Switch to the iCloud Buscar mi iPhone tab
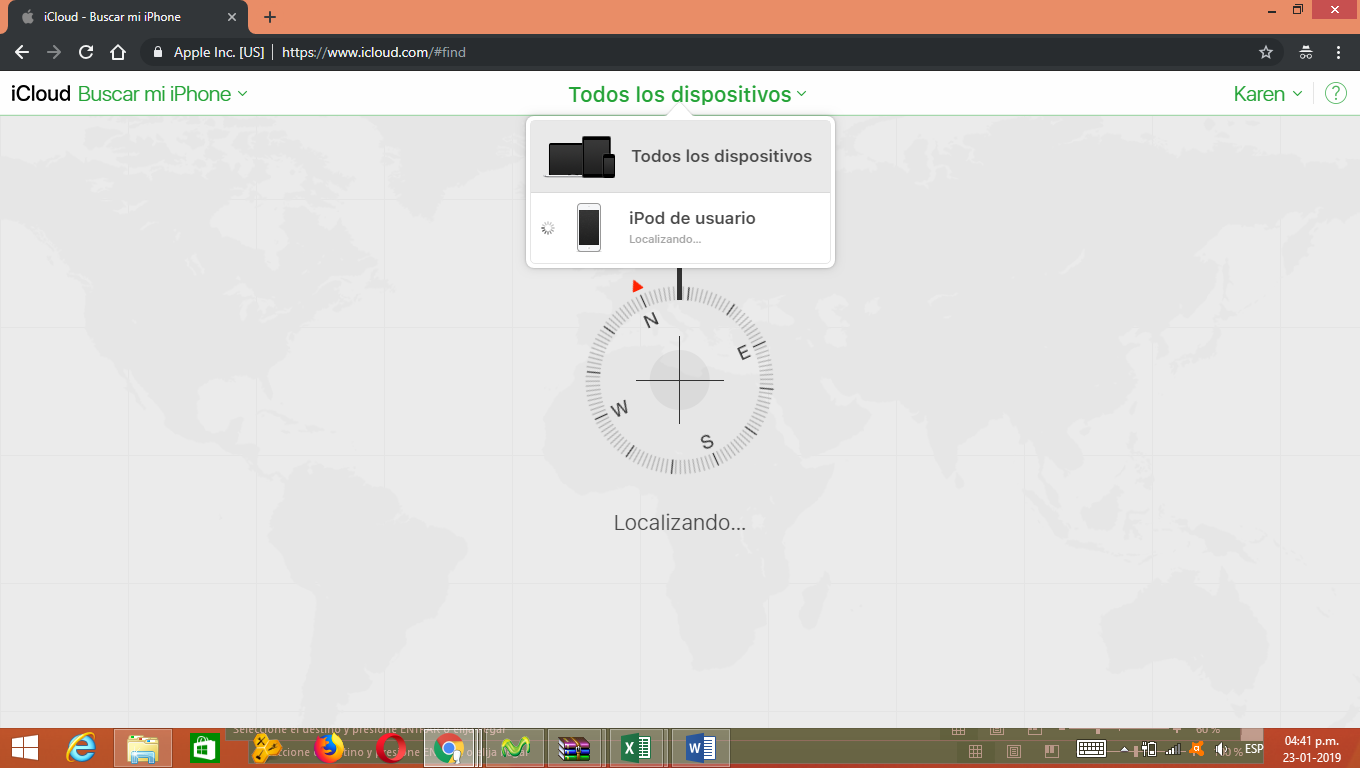The image size is (1360, 768). tap(126, 17)
